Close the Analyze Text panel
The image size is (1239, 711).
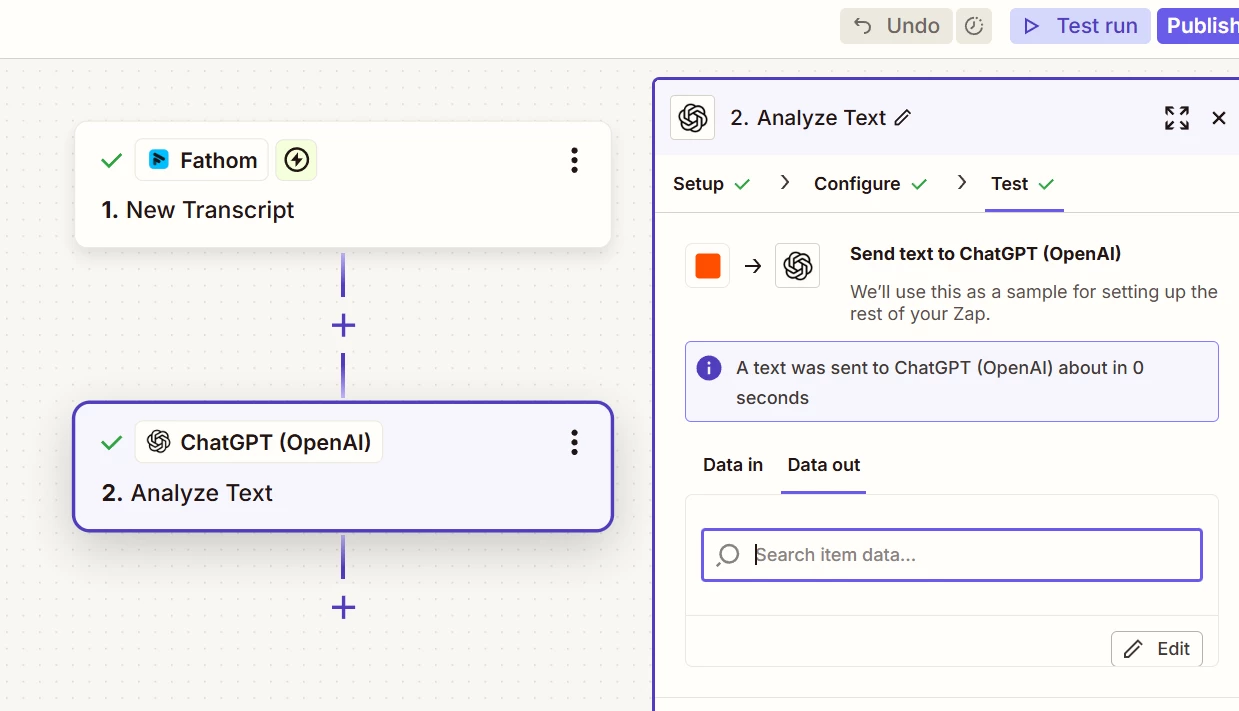tap(1219, 118)
